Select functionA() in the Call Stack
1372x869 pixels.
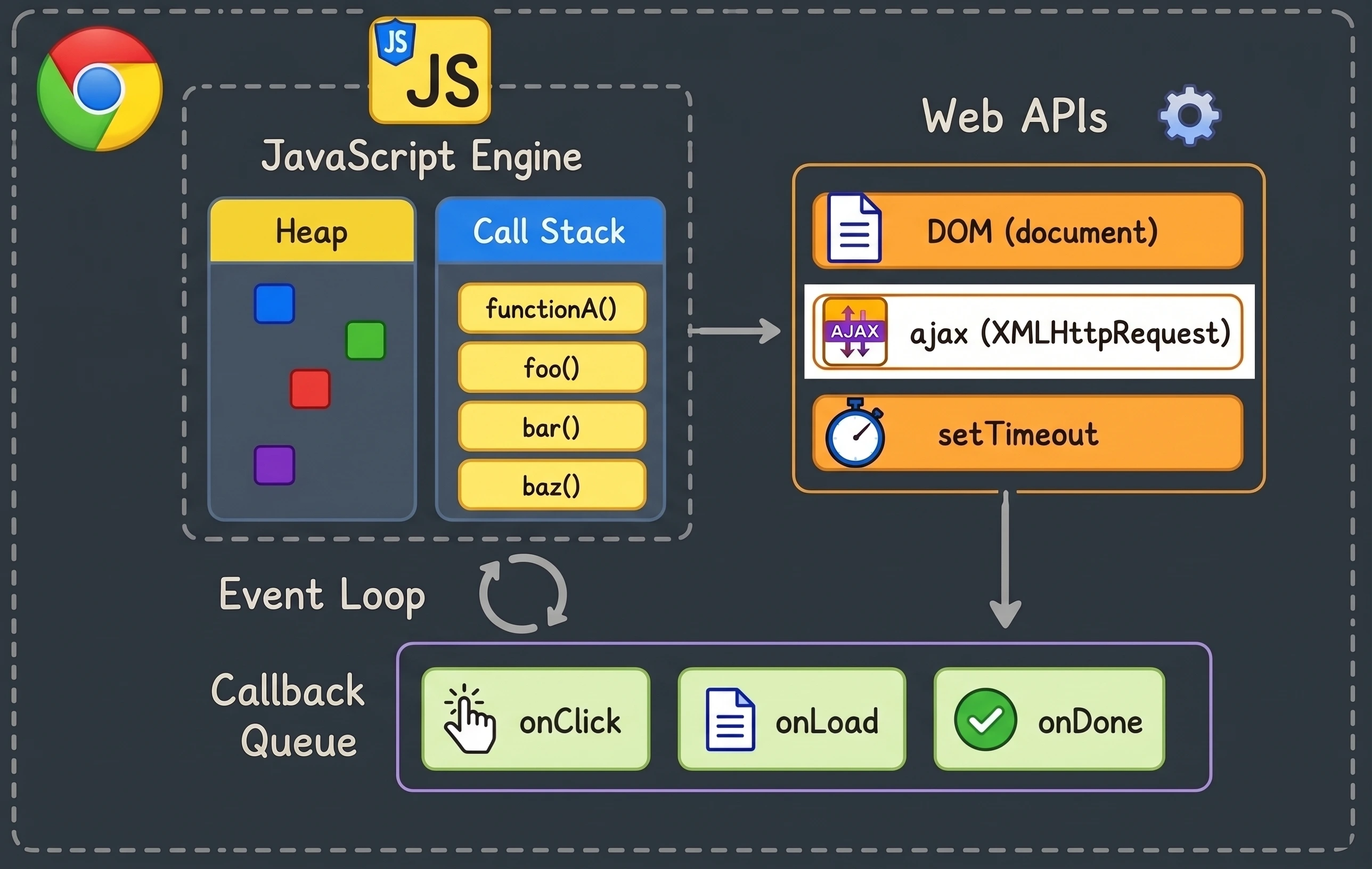552,308
